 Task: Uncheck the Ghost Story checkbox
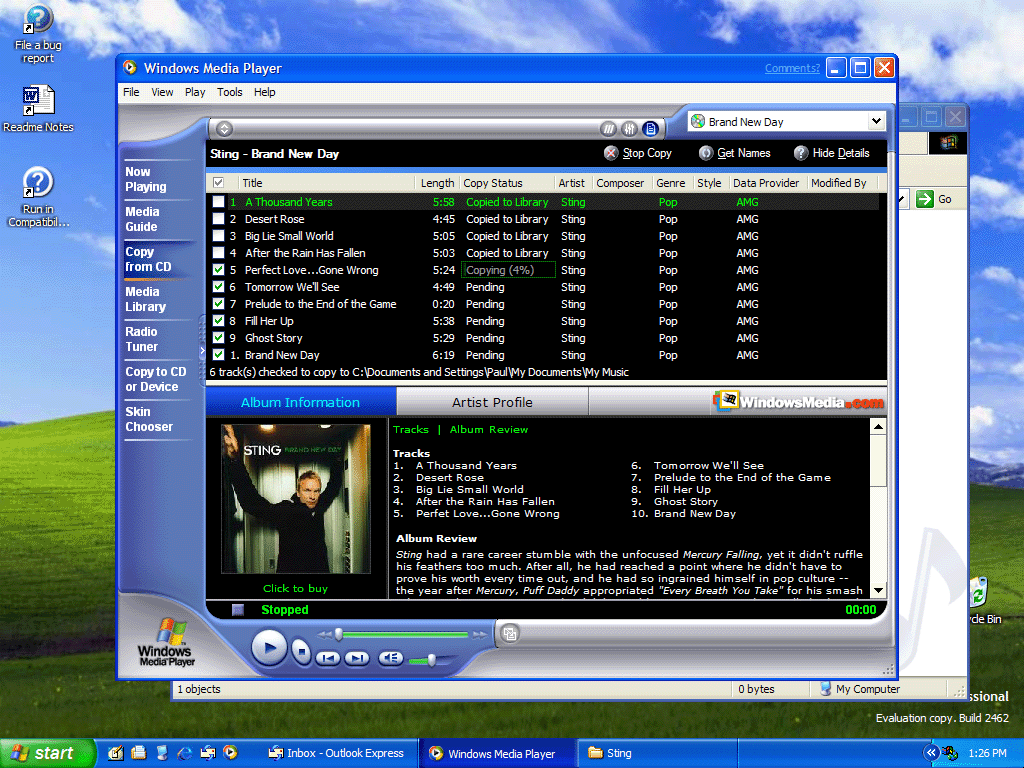coord(218,338)
